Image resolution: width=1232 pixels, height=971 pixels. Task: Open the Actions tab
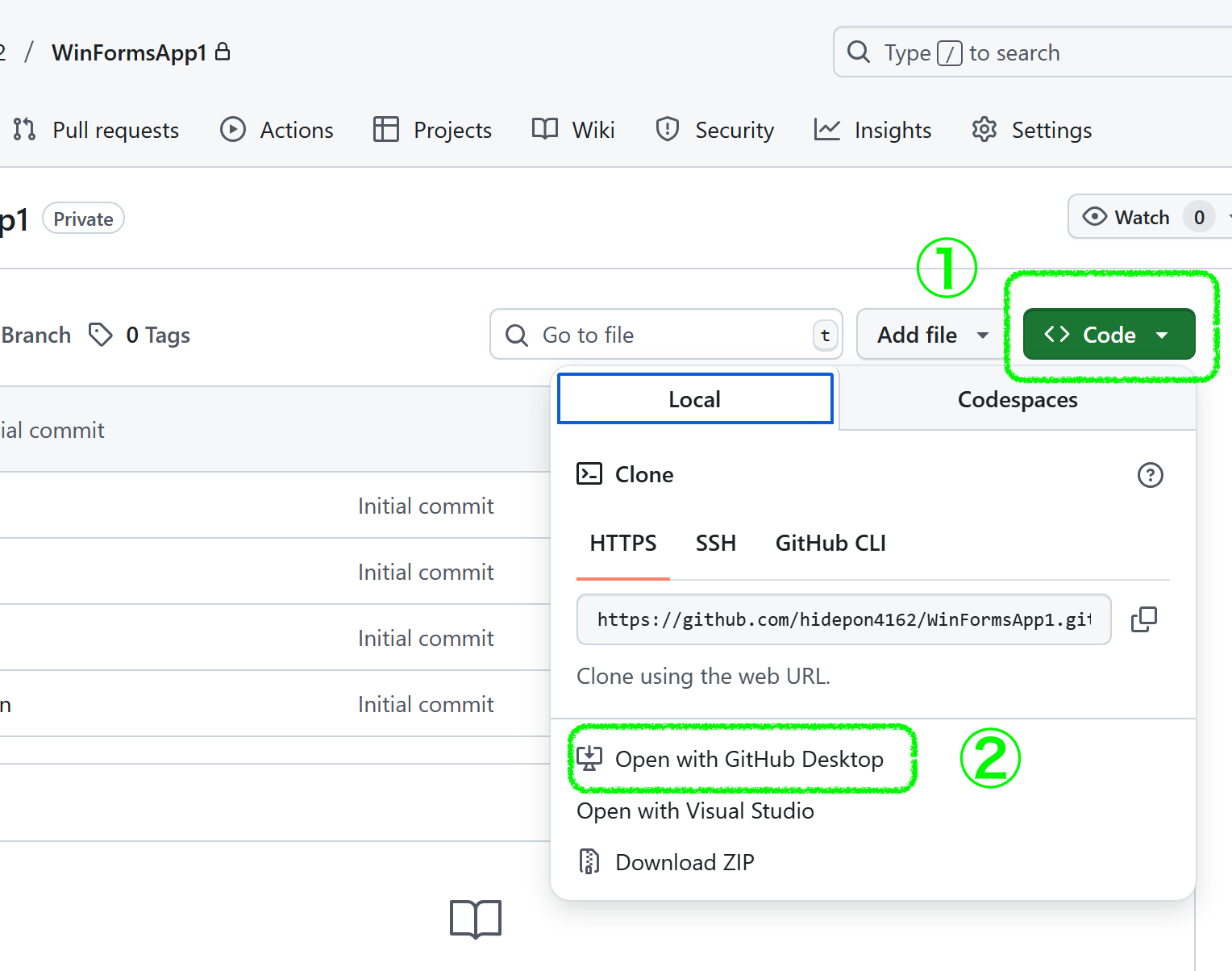[277, 130]
